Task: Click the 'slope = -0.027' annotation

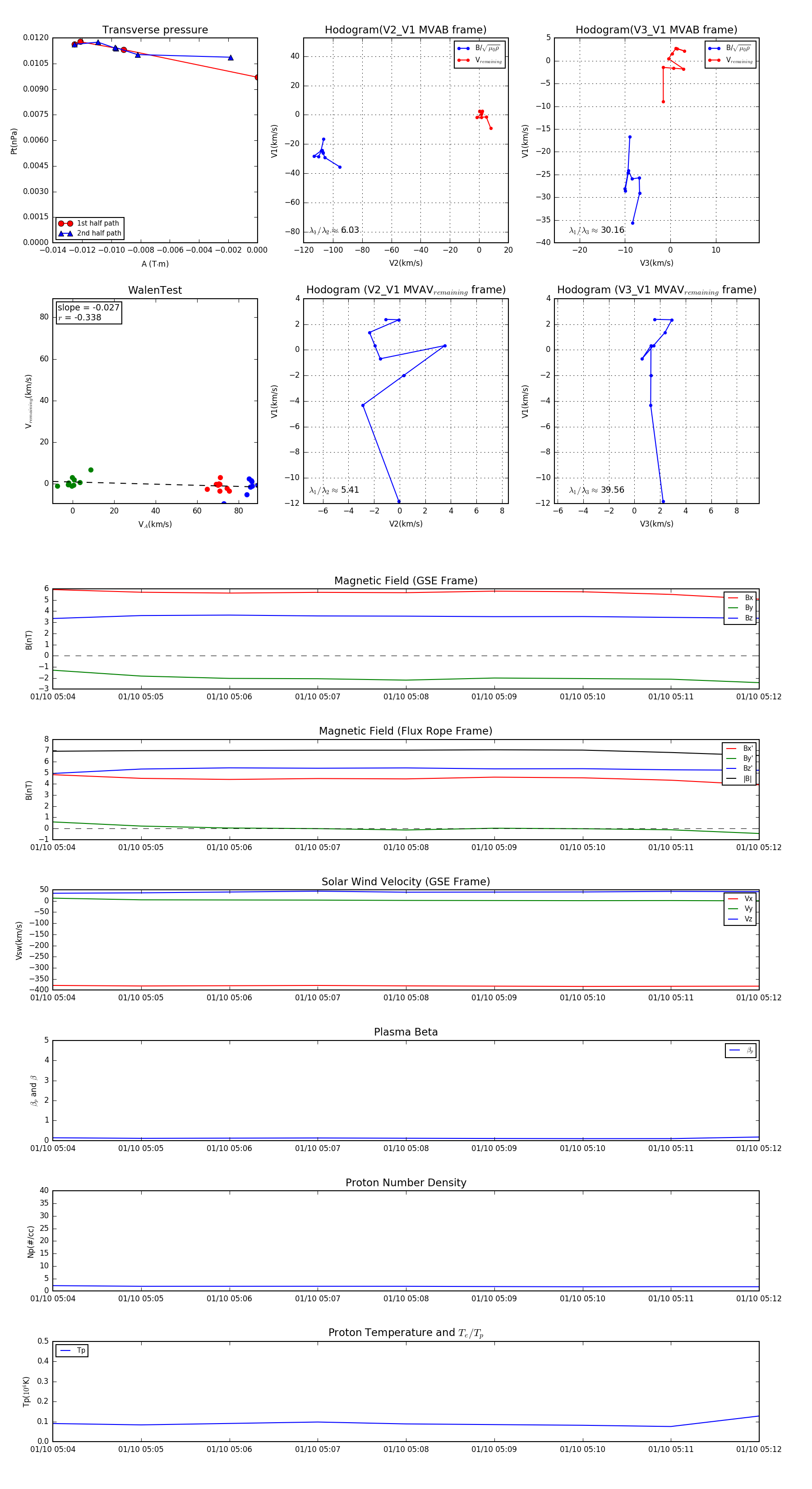Action: pos(88,308)
